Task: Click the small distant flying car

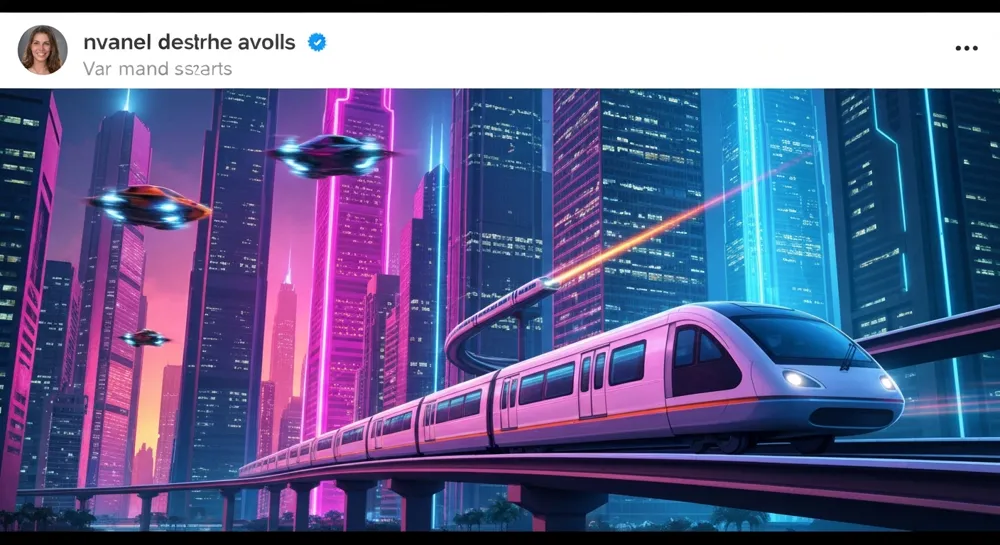Action: point(145,338)
